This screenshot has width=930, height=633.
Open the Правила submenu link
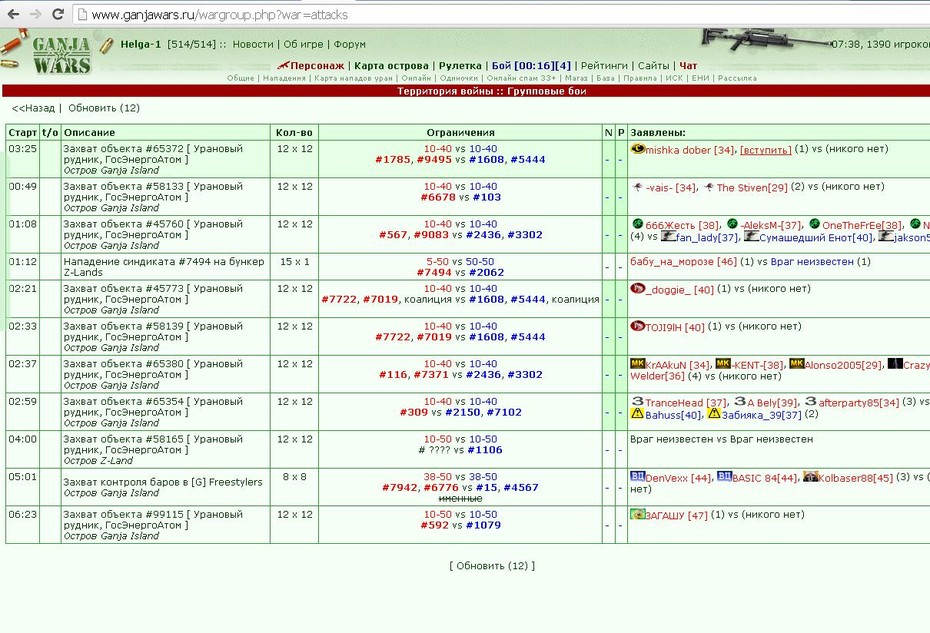tap(640, 78)
